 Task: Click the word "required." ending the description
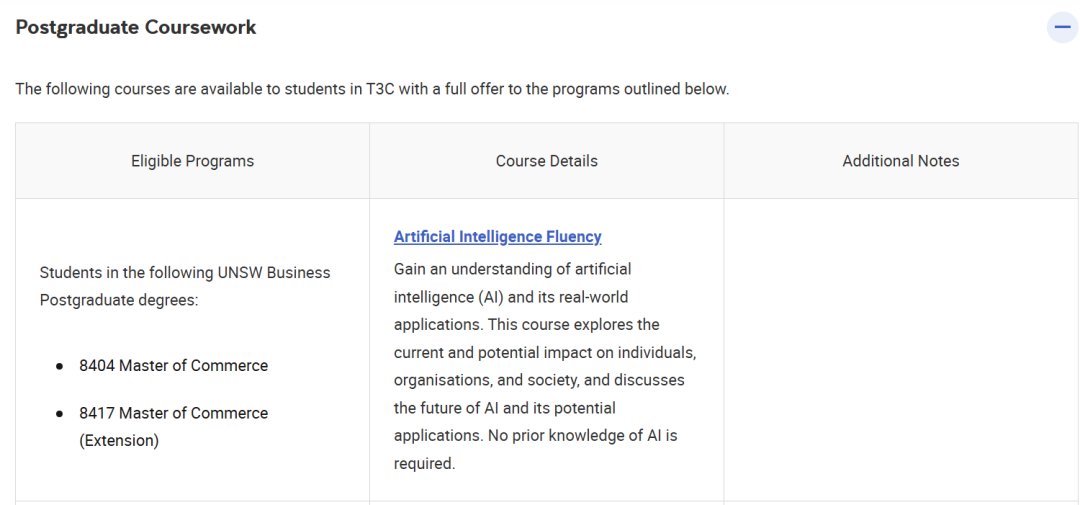point(424,464)
